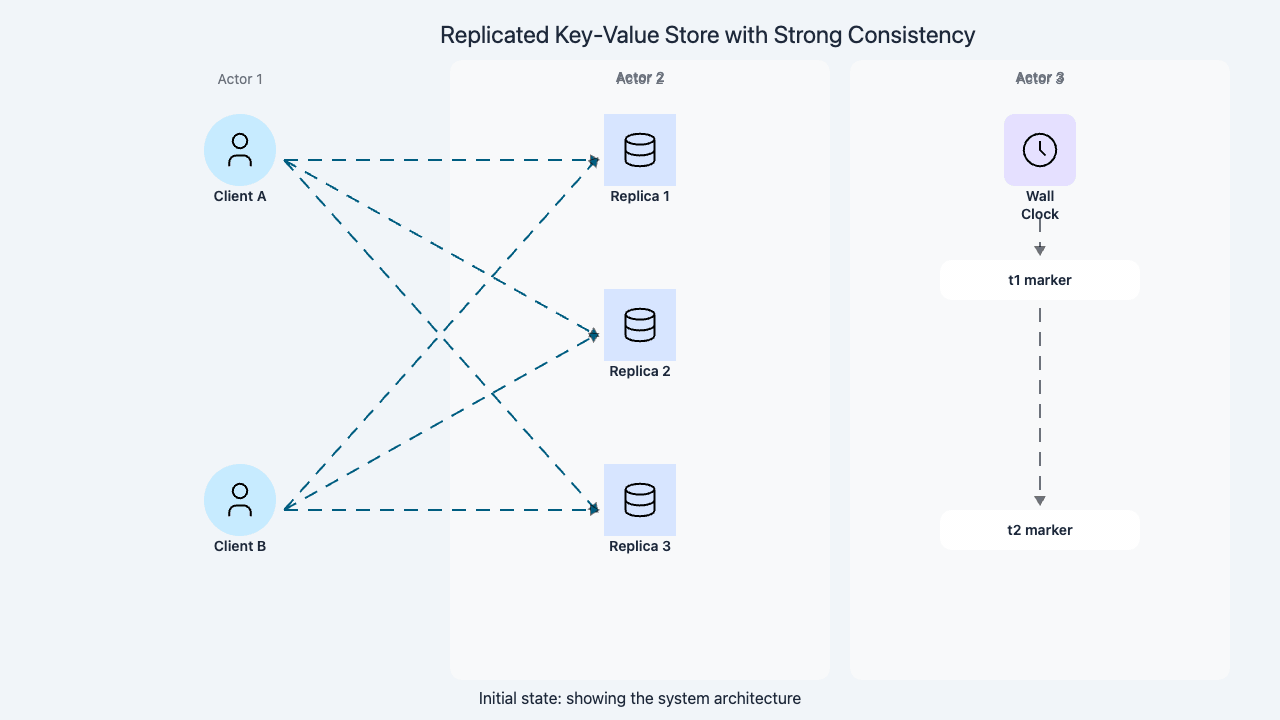Click the Replica 3 text label
The height and width of the screenshot is (720, 1280).
640,546
